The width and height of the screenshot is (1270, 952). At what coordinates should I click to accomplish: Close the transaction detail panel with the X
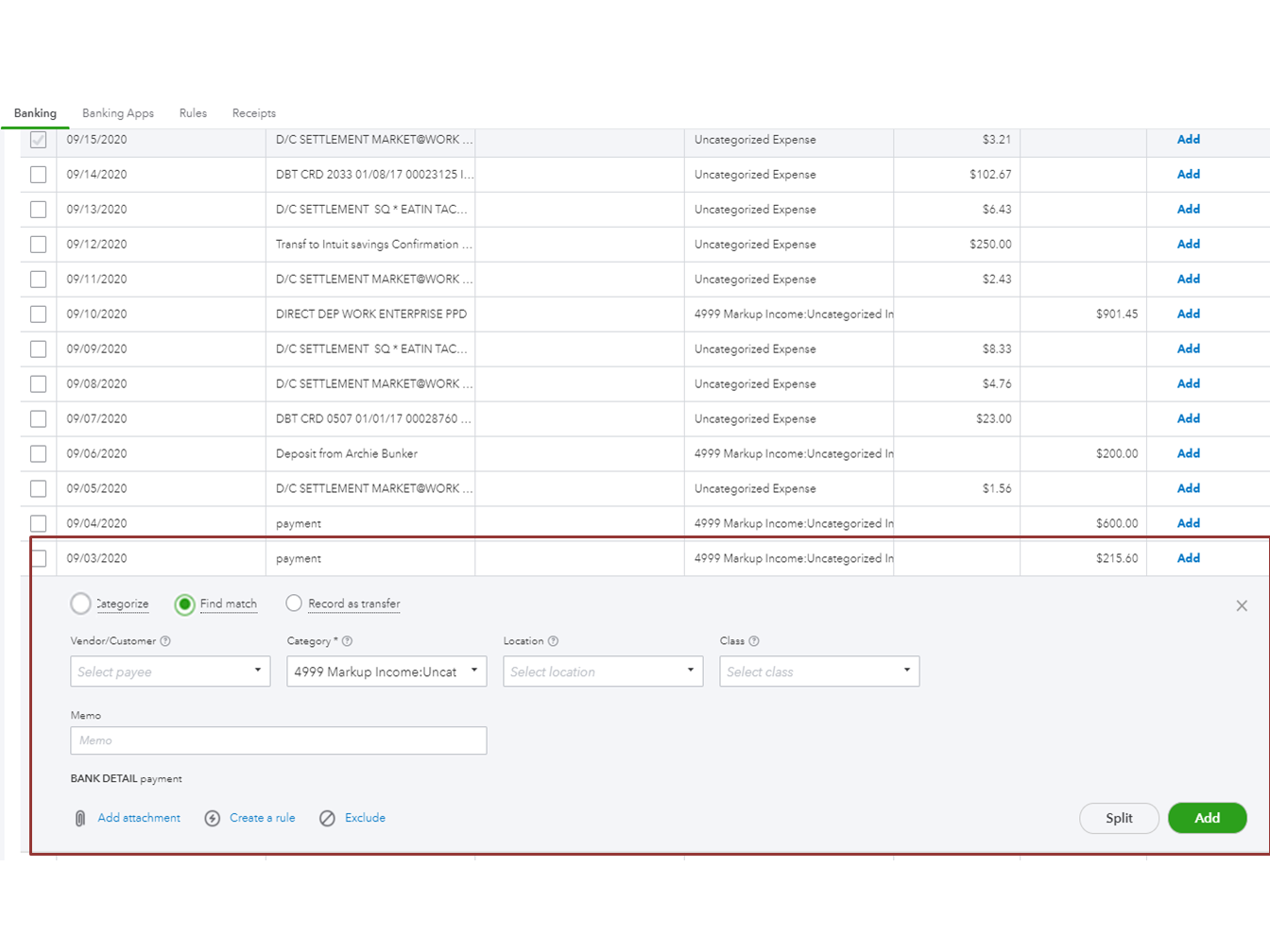(1242, 604)
